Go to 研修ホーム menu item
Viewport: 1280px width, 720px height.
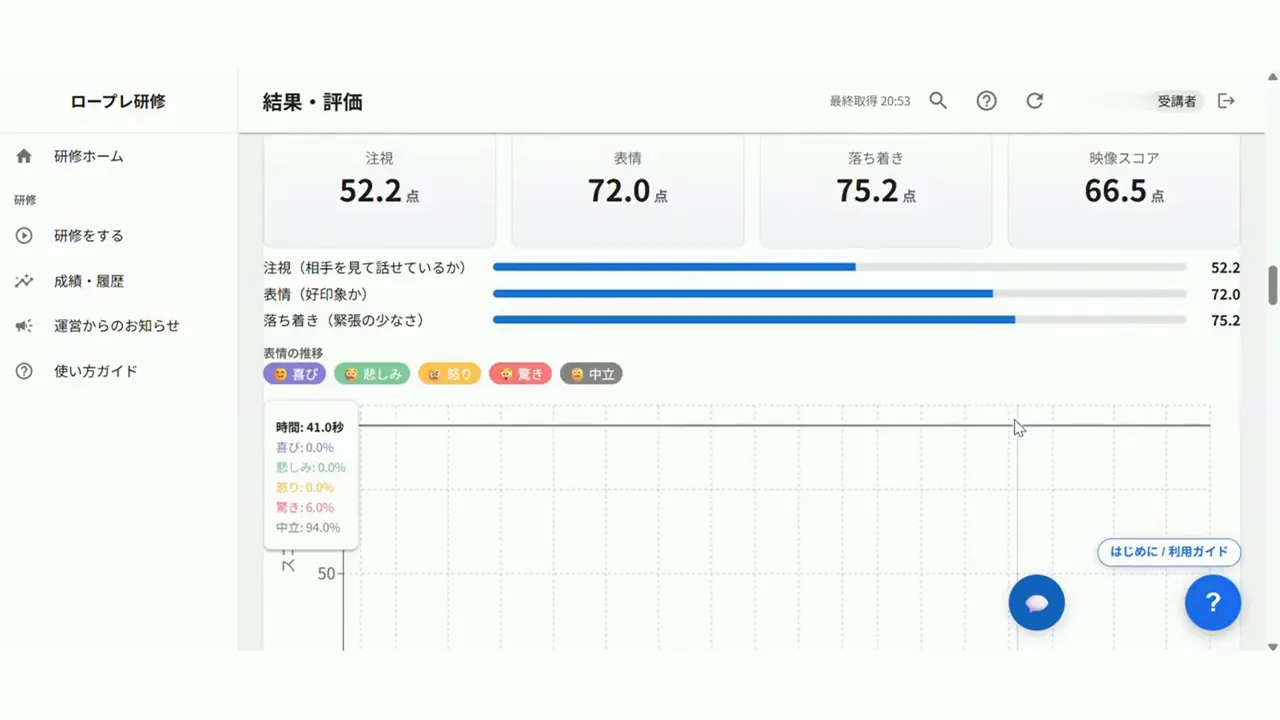click(x=119, y=156)
